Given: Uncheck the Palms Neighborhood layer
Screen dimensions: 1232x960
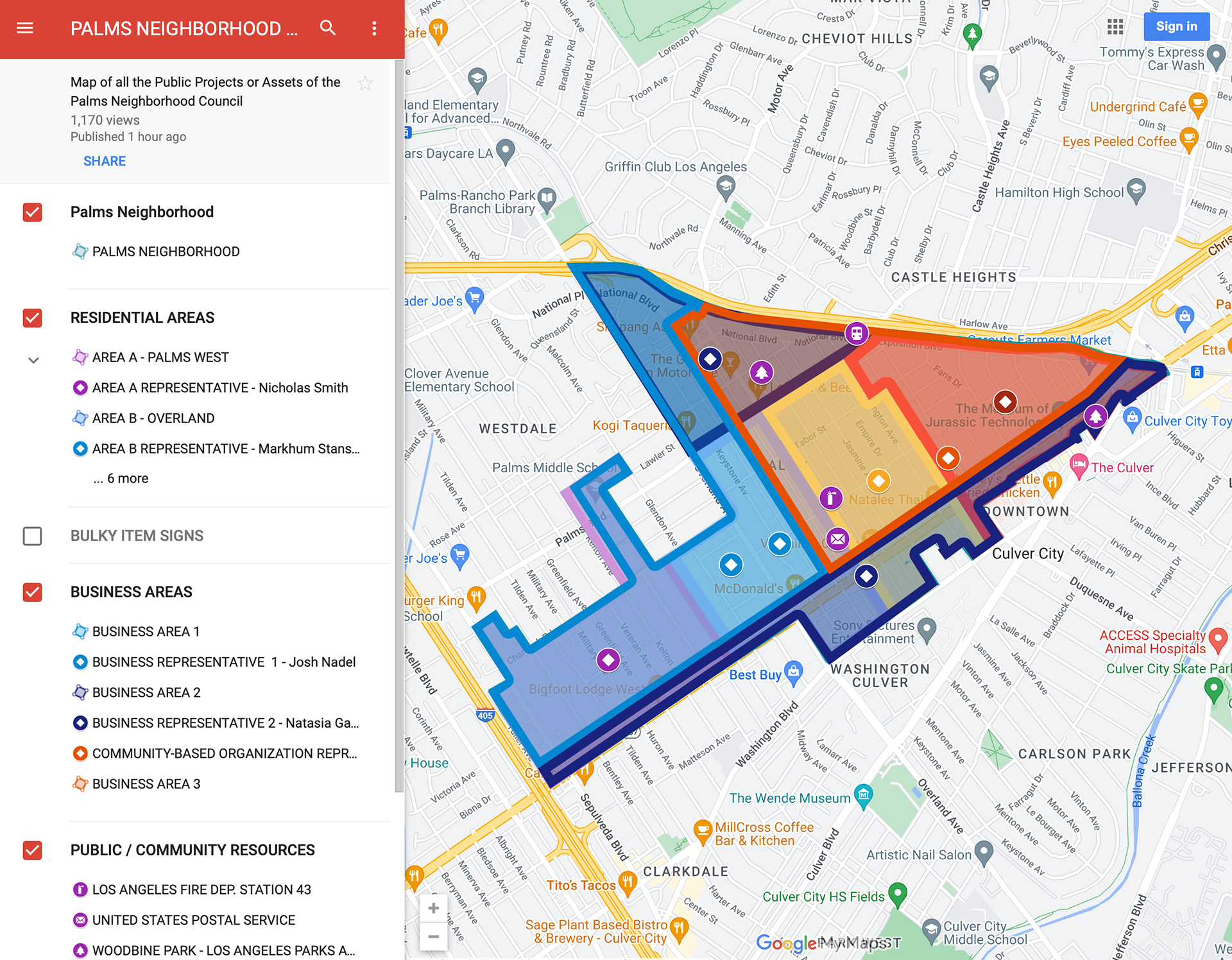Looking at the screenshot, I should pyautogui.click(x=32, y=212).
